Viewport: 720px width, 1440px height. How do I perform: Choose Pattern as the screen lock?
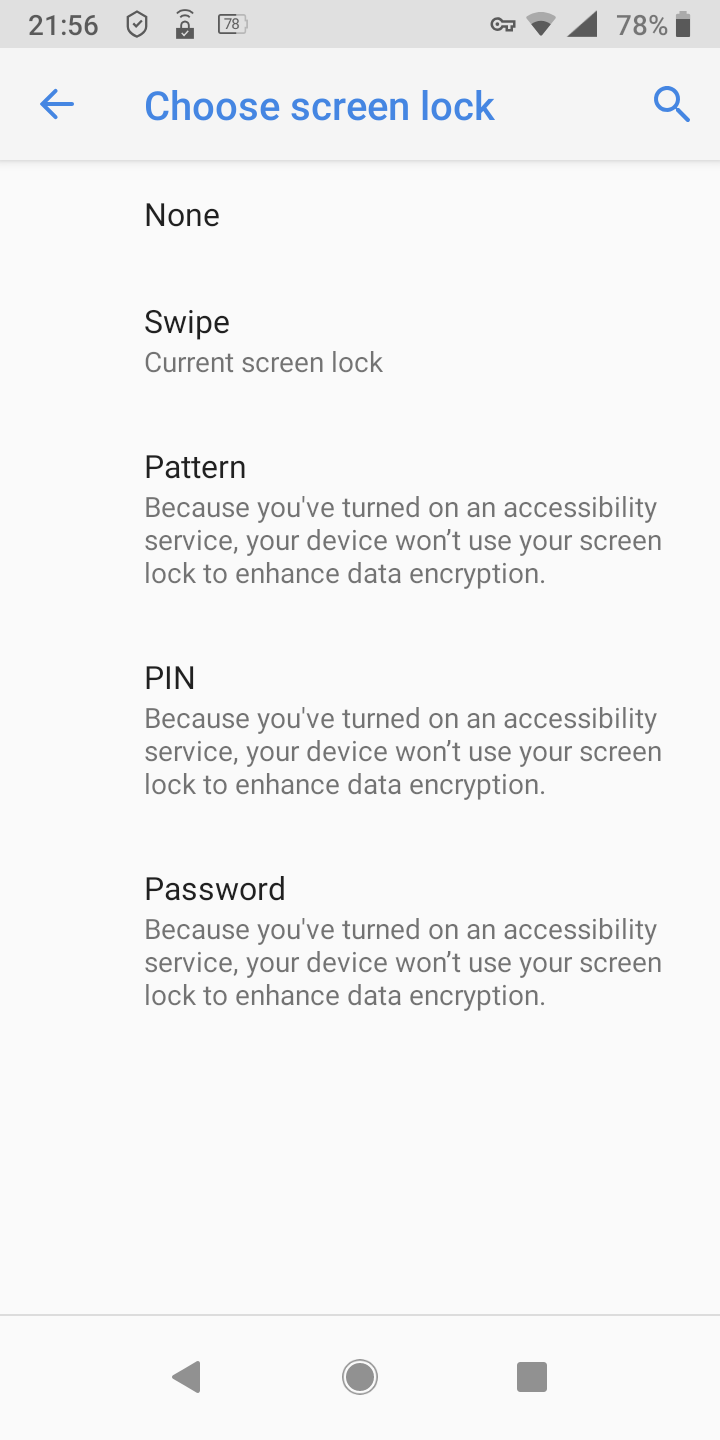[400, 520]
